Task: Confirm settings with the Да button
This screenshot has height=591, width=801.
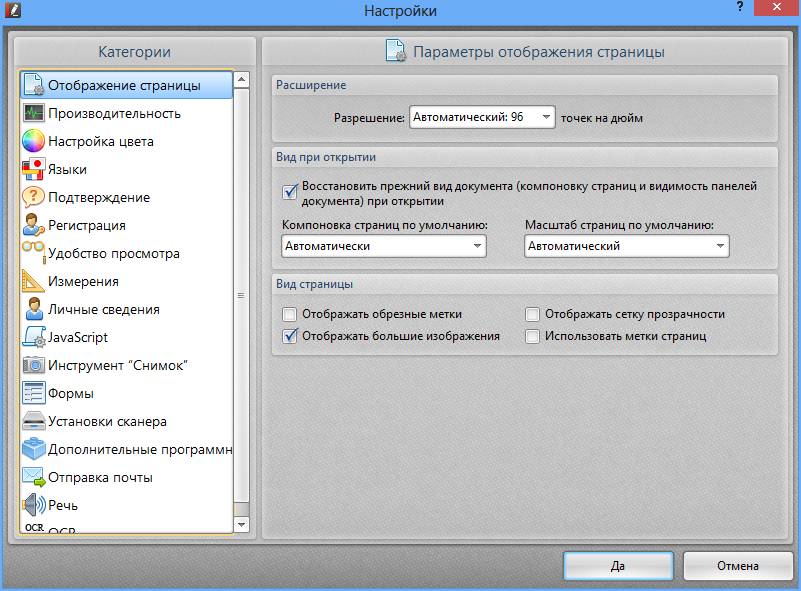Action: (x=618, y=565)
